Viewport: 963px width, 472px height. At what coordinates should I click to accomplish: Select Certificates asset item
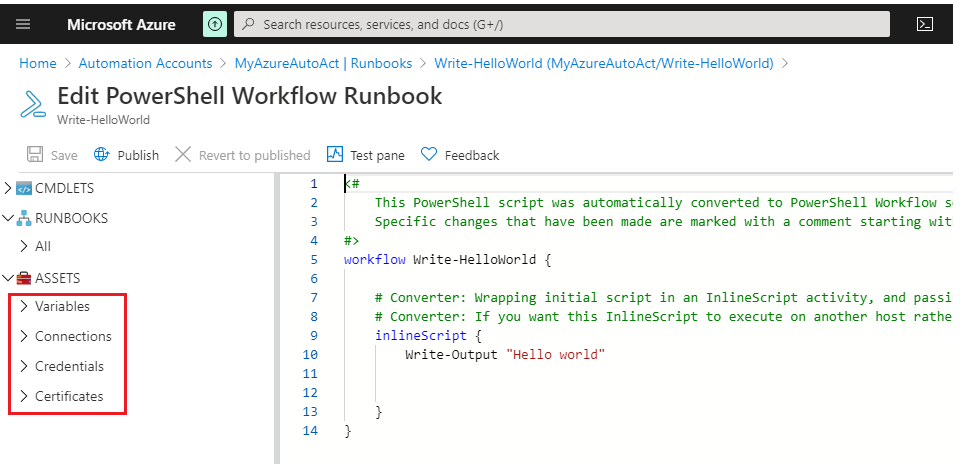69,397
